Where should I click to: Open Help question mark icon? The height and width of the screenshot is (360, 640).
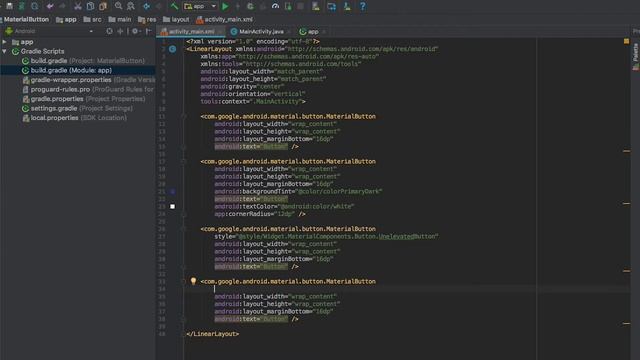(362, 6)
